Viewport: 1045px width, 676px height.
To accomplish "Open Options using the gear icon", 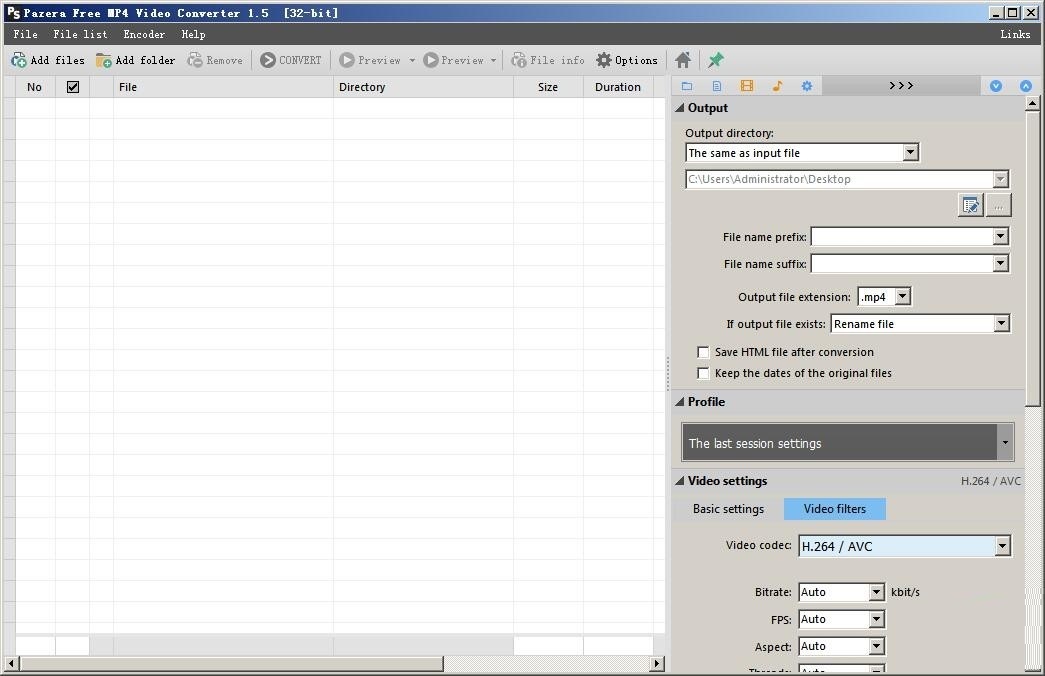I will tap(627, 60).
